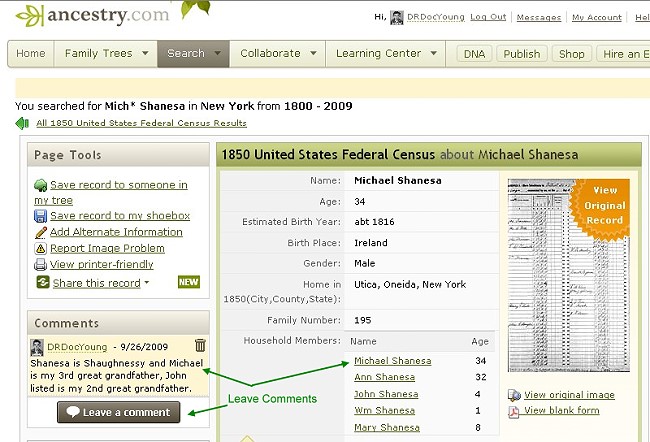Open the My Account link
The image size is (650, 442).
click(x=597, y=17)
